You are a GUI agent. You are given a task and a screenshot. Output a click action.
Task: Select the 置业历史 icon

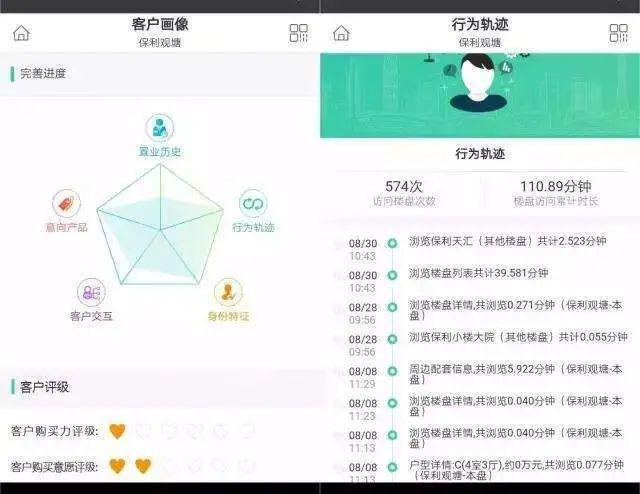(x=160, y=128)
